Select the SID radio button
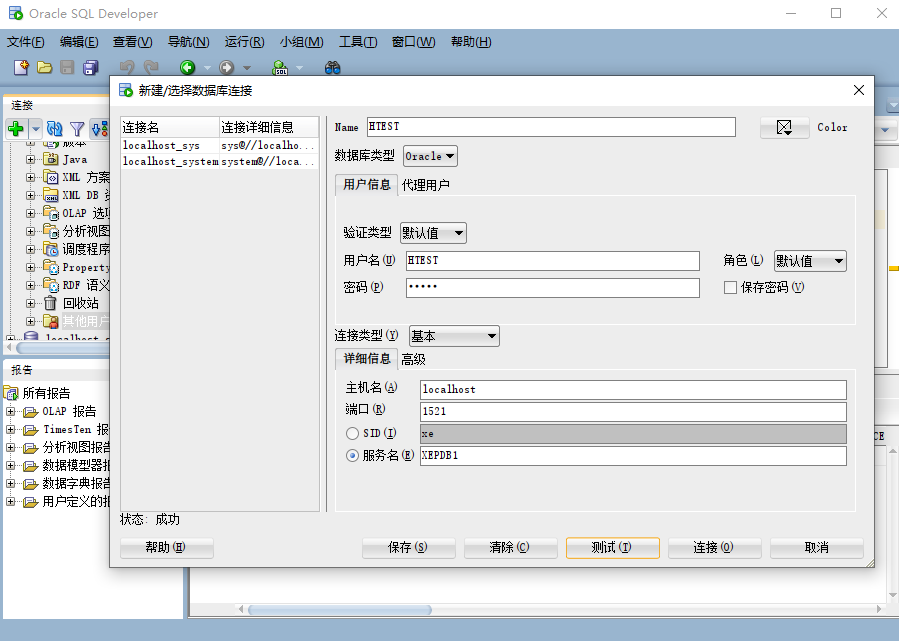Viewport: 899px width, 641px height. (x=353, y=433)
